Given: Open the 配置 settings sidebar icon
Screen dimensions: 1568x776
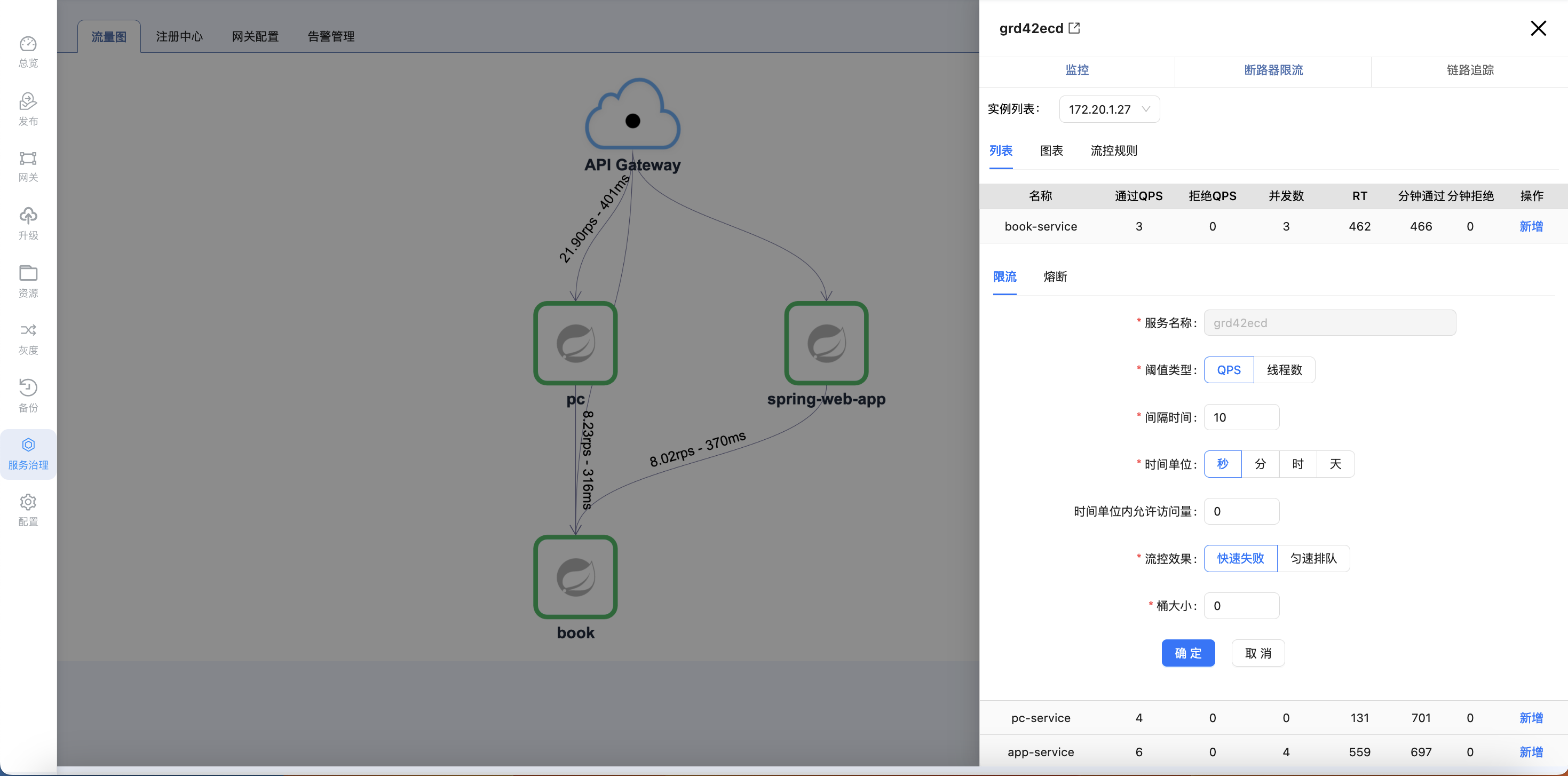Looking at the screenshot, I should [28, 510].
